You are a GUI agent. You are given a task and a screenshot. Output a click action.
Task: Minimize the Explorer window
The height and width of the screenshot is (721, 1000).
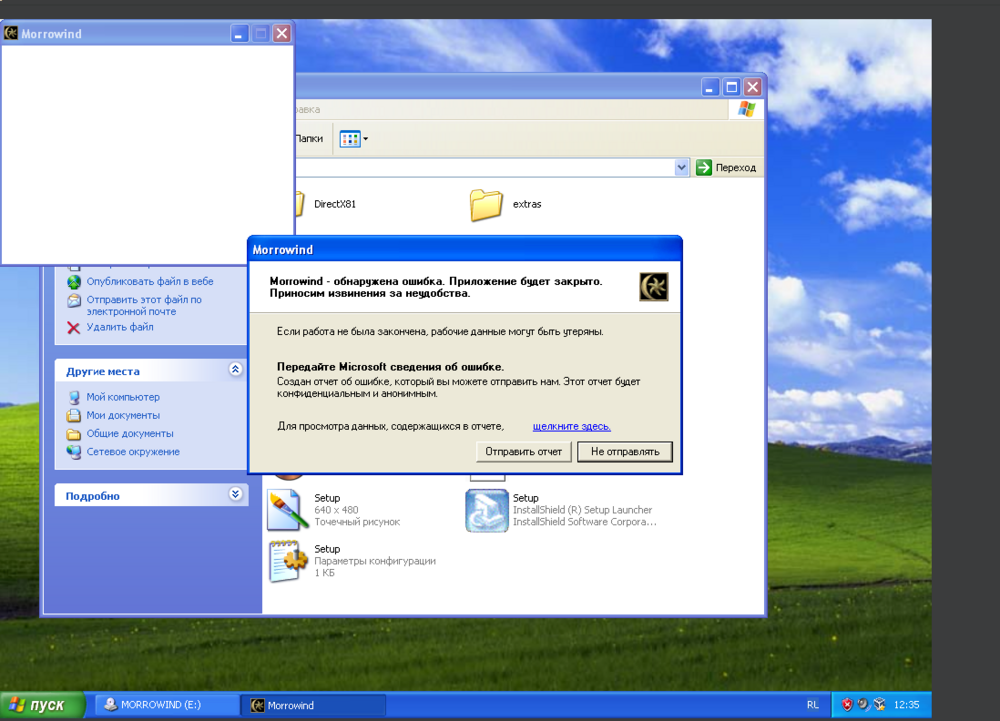(710, 87)
